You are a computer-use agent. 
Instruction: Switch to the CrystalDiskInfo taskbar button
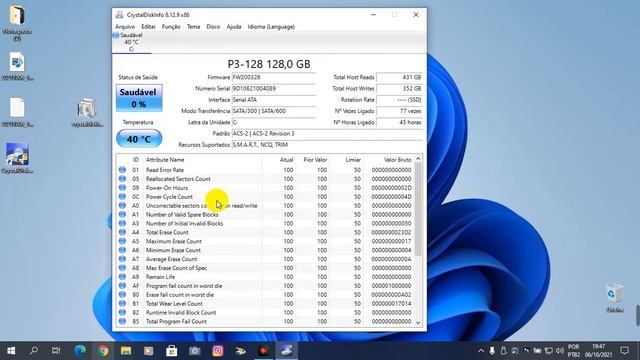[286, 351]
